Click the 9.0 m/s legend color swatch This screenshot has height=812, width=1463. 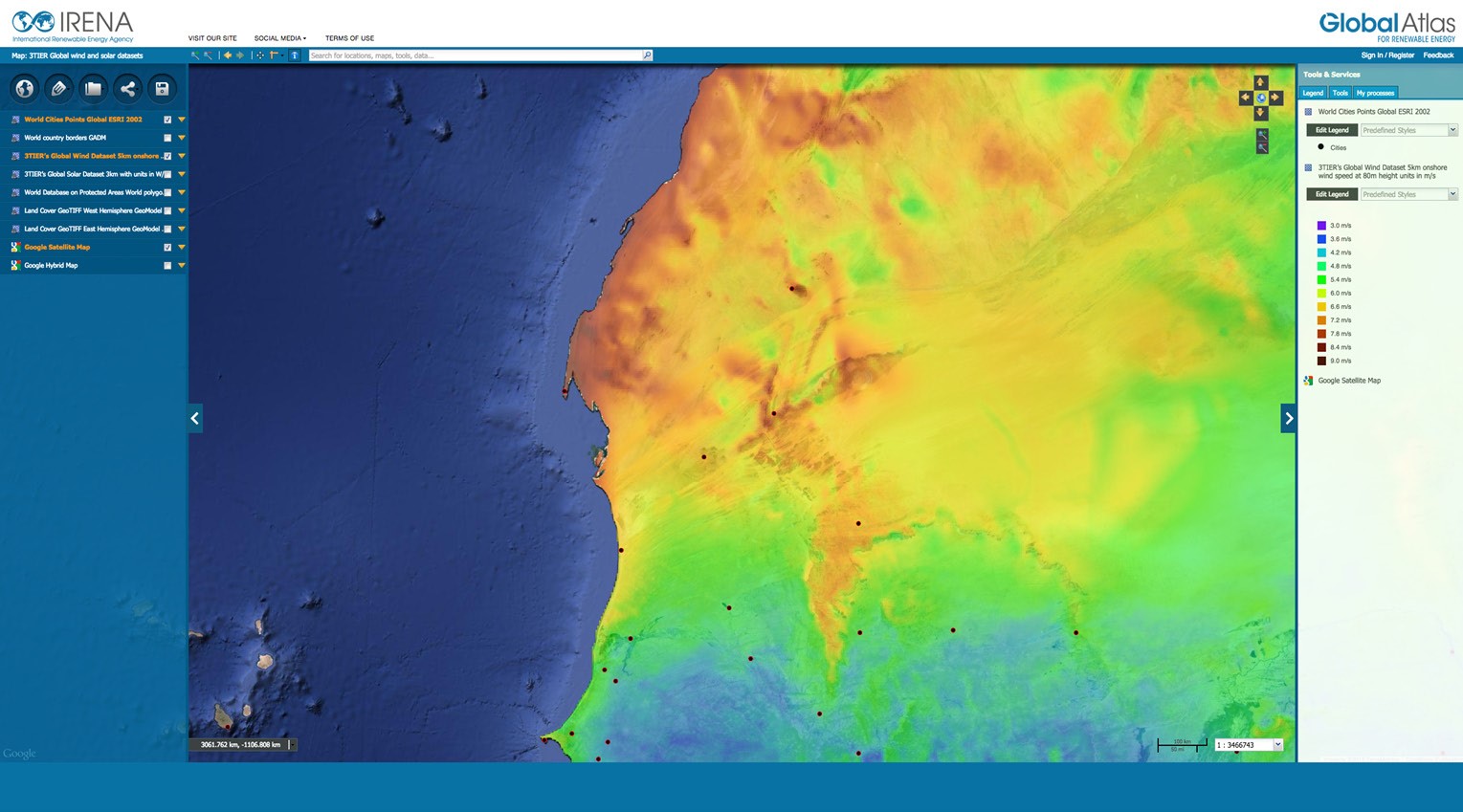click(1321, 361)
